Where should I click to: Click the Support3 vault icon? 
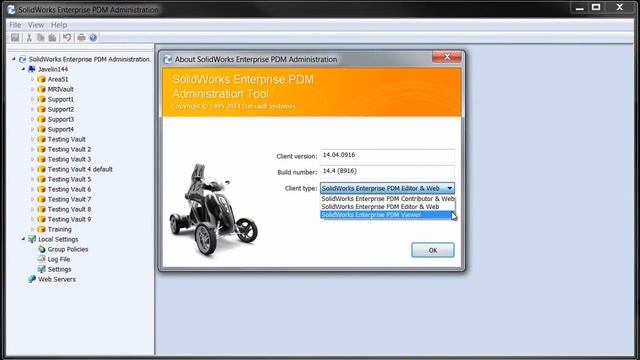(x=41, y=119)
